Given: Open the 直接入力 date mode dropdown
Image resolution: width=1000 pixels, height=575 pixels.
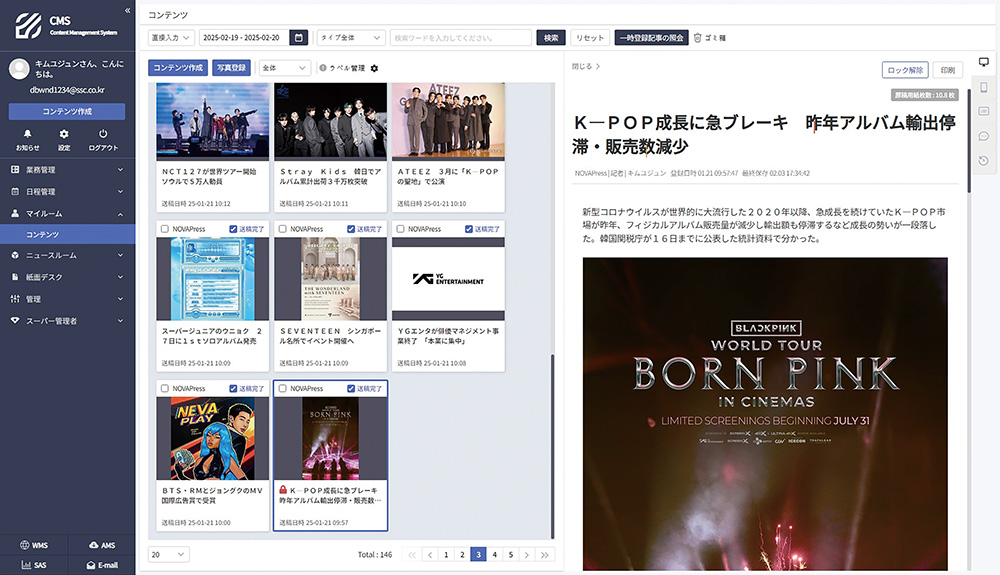Looking at the screenshot, I should [x=171, y=38].
